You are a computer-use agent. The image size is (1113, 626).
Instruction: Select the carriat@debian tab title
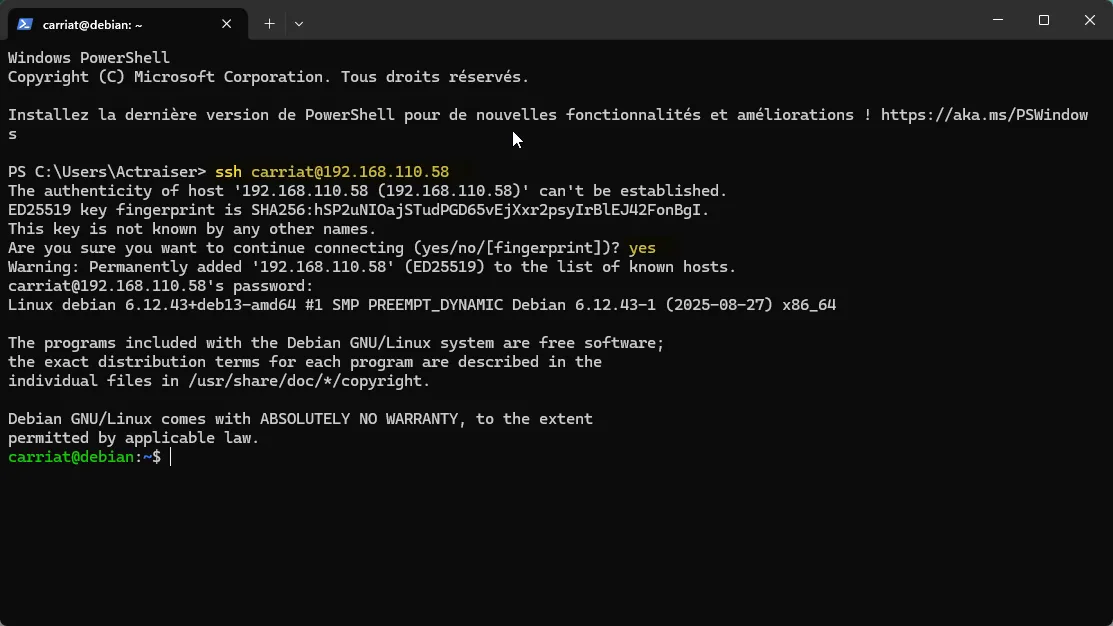[93, 23]
